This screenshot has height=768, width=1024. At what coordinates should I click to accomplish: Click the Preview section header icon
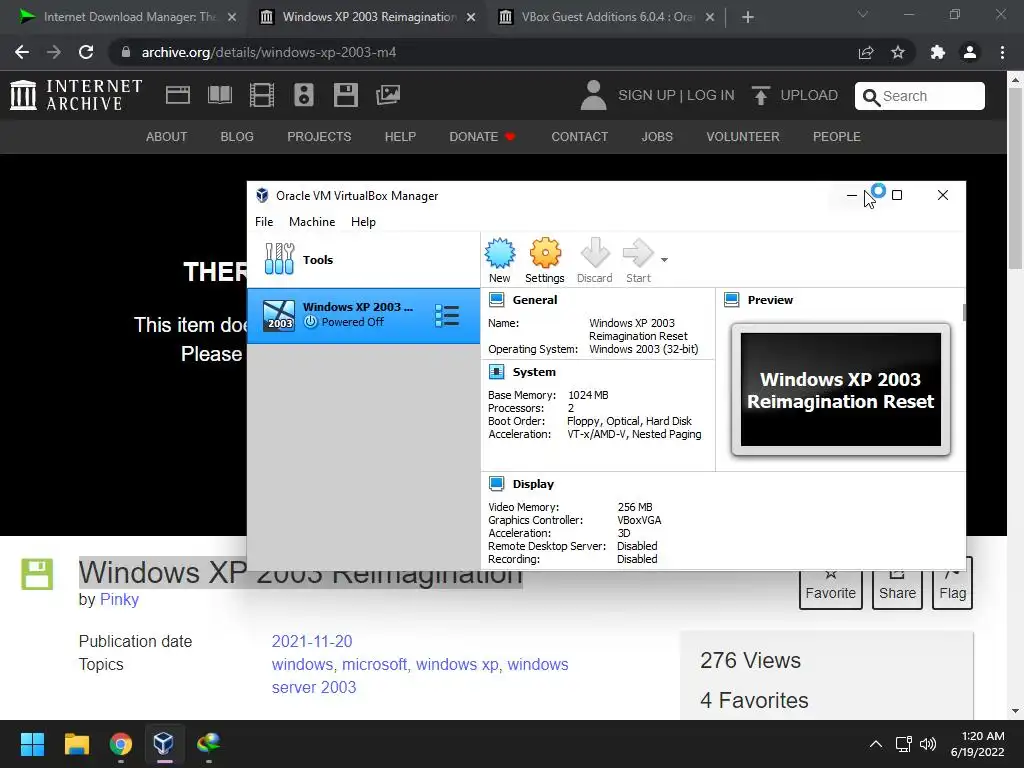731,300
